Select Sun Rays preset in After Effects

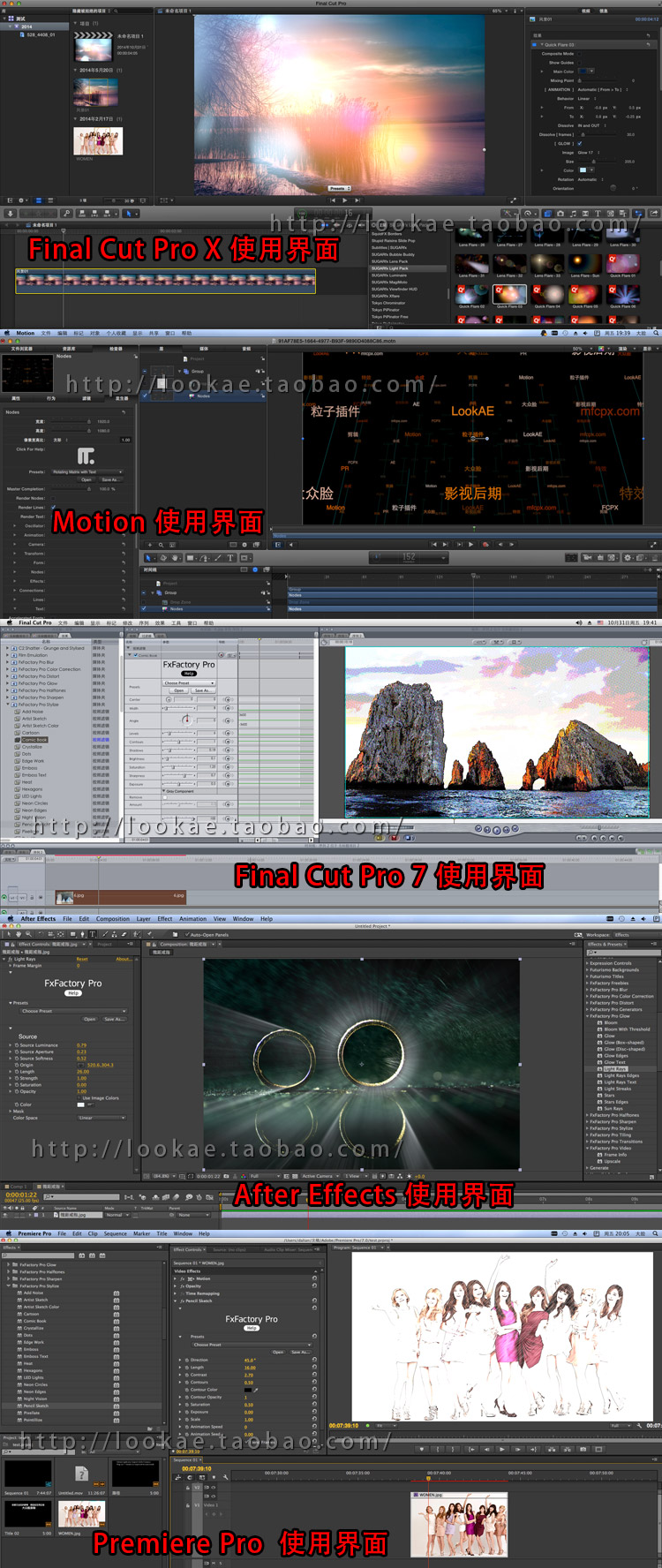pyautogui.click(x=613, y=1109)
